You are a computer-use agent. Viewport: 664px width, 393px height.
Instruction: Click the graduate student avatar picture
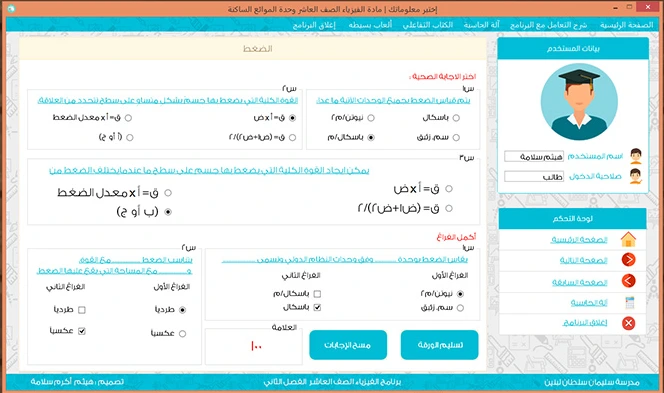[x=579, y=102]
